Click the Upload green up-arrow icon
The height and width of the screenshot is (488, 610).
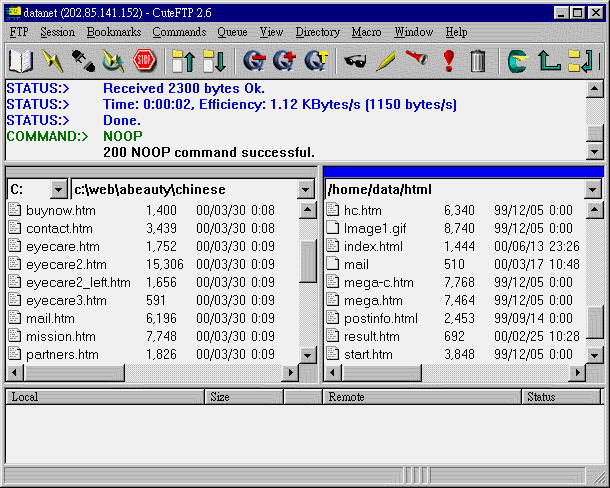[x=183, y=61]
